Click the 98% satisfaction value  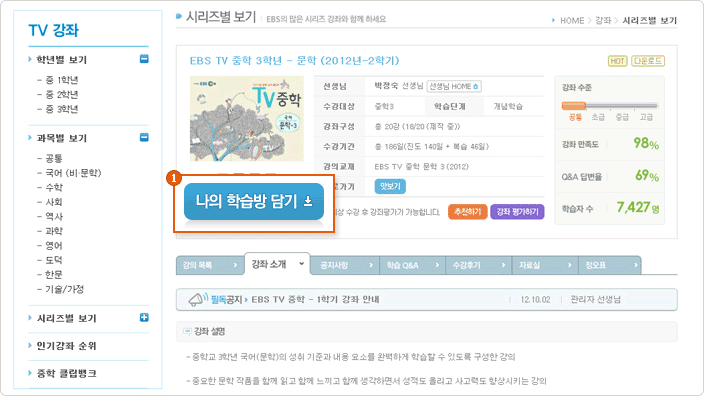[x=646, y=143]
